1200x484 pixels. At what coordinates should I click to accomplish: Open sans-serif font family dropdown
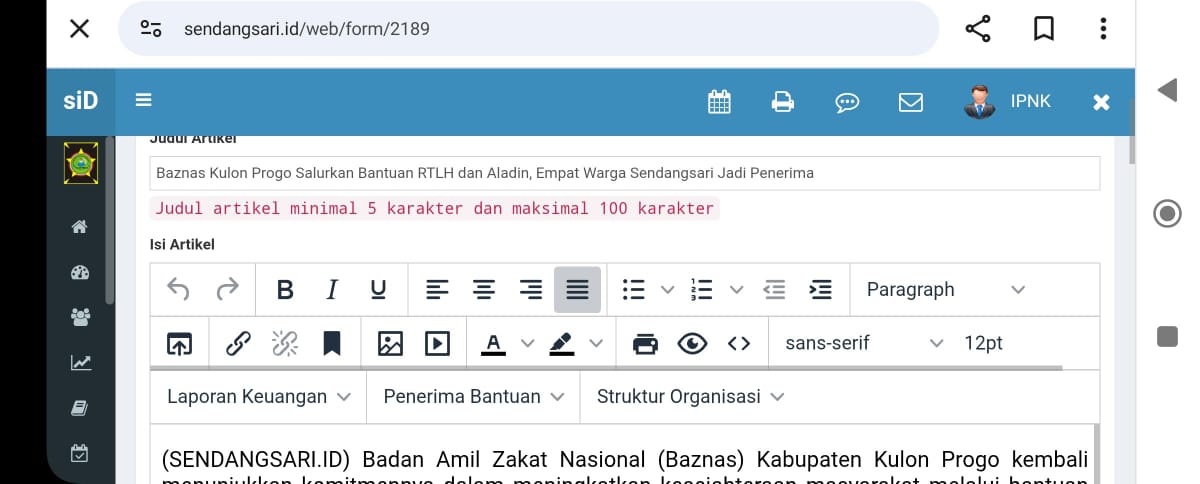point(864,344)
